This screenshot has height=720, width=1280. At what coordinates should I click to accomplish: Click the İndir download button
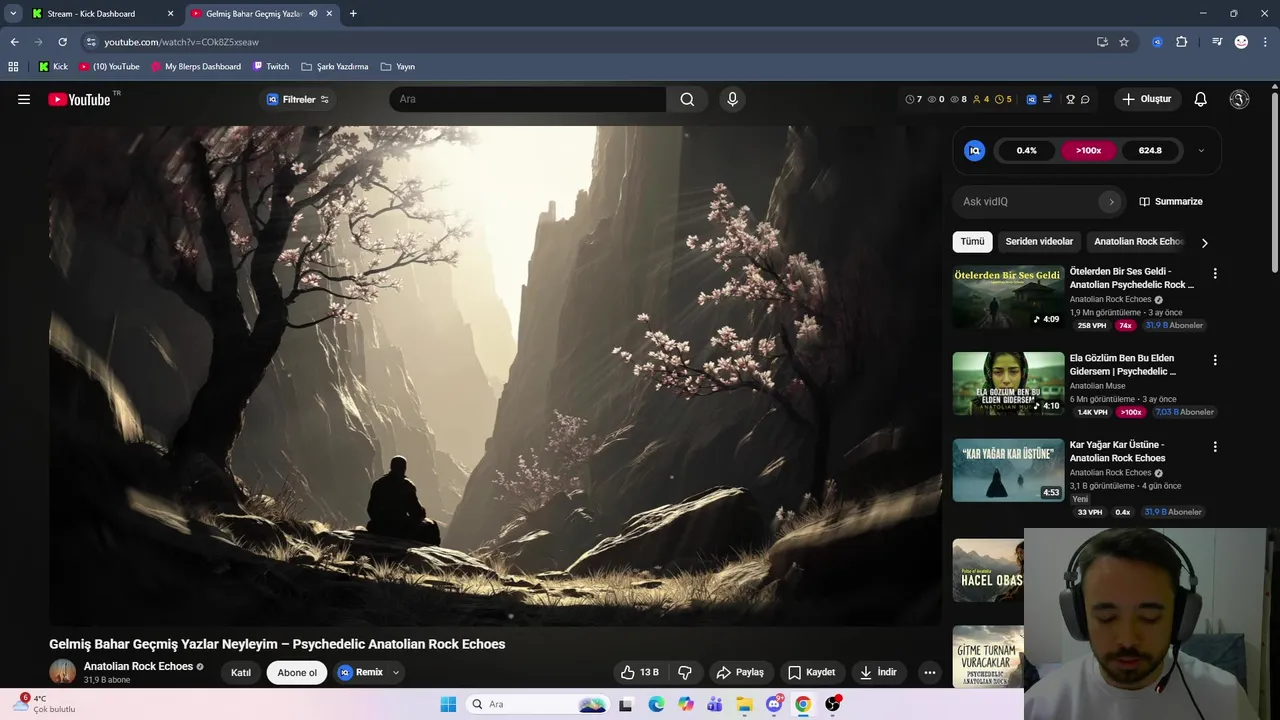[879, 672]
